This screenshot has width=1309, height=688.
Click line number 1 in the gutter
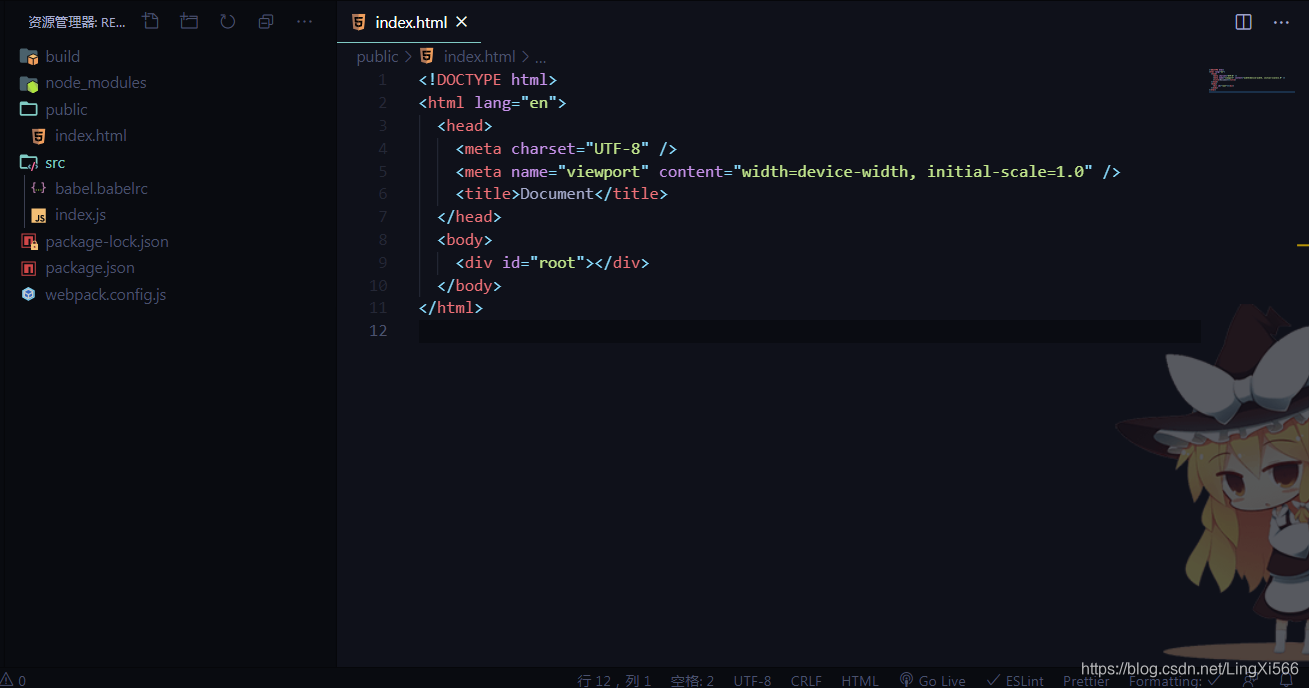tap(382, 80)
